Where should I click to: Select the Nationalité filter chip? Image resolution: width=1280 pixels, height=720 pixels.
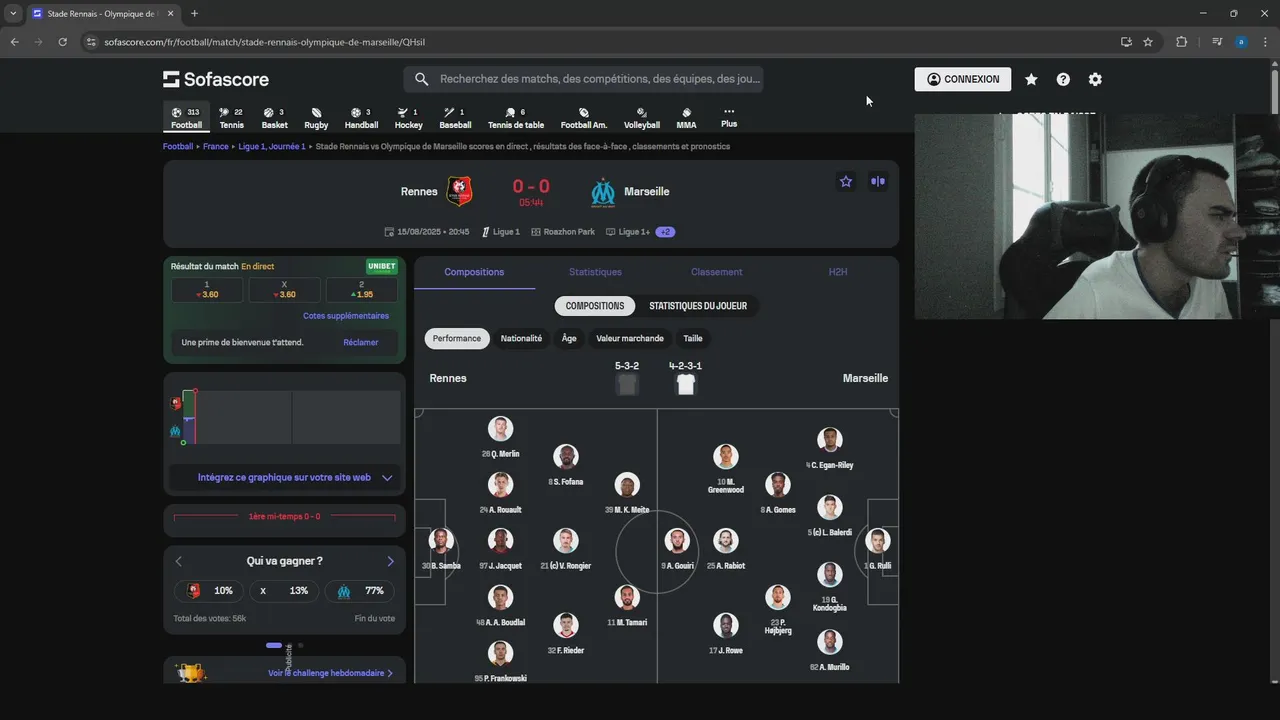click(521, 338)
